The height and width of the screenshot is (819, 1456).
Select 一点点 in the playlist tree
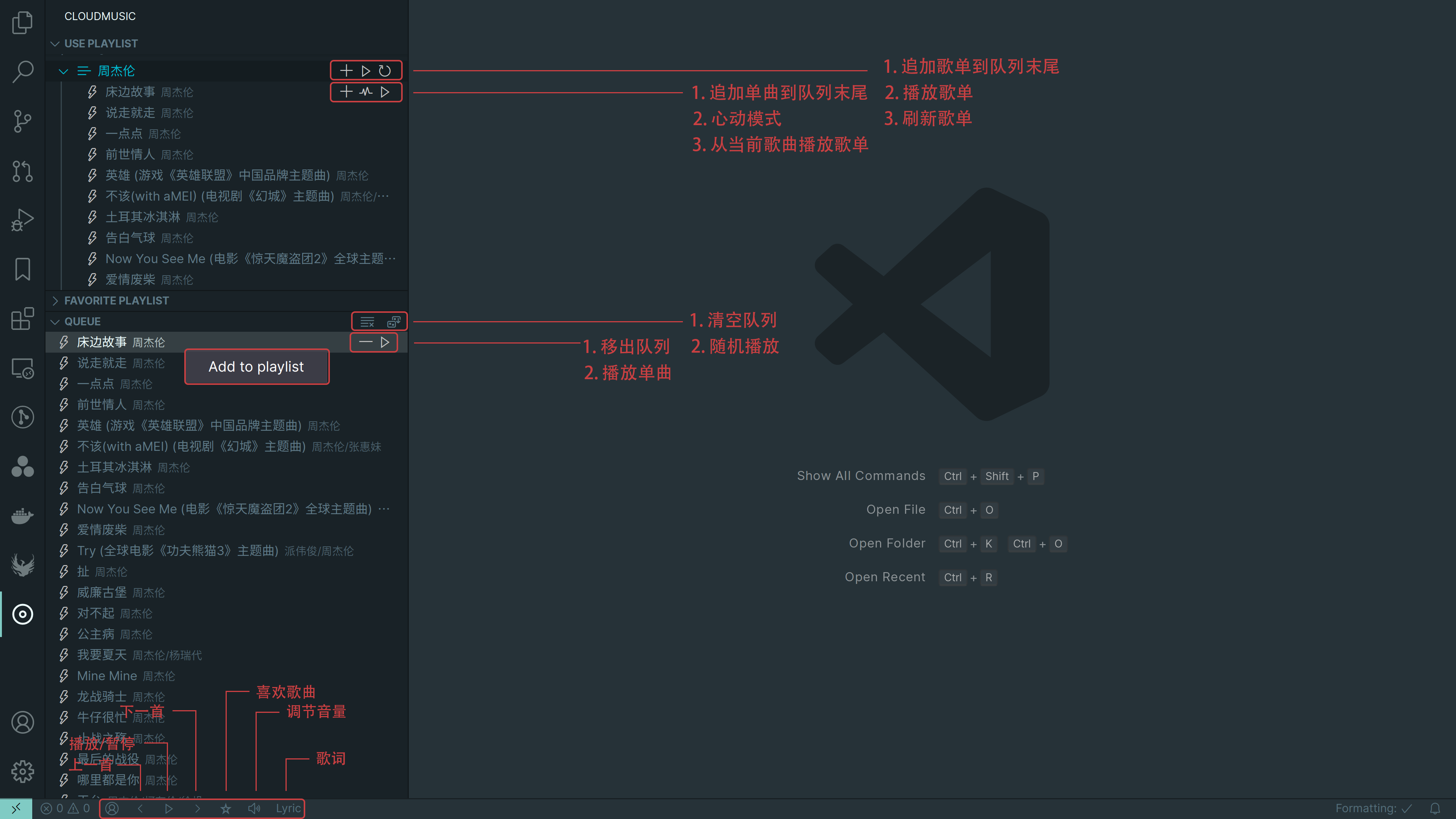tap(227, 133)
